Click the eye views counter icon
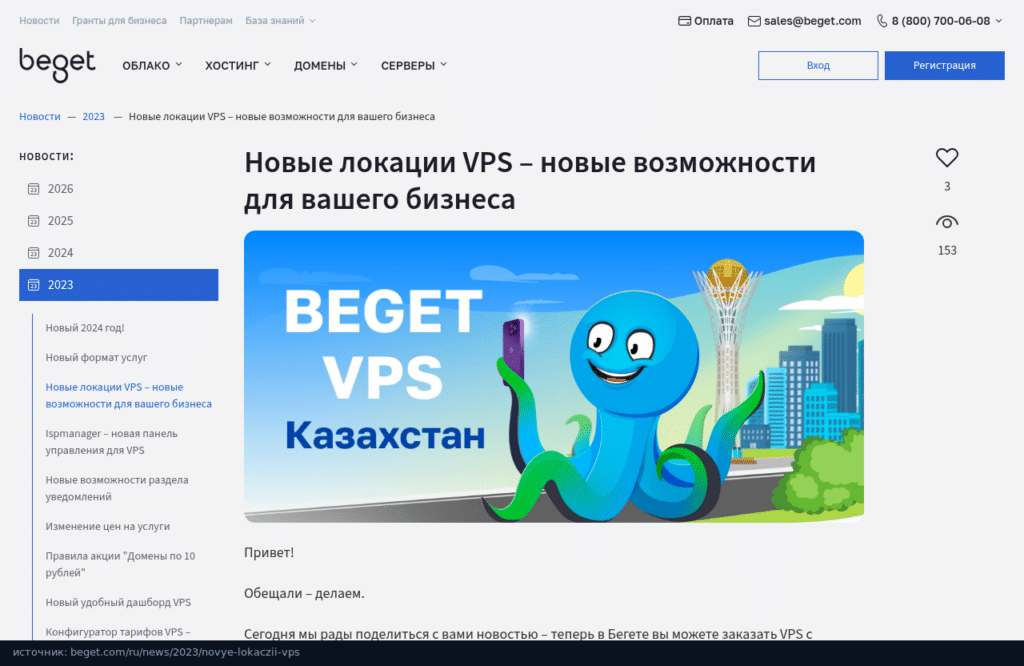 point(947,222)
